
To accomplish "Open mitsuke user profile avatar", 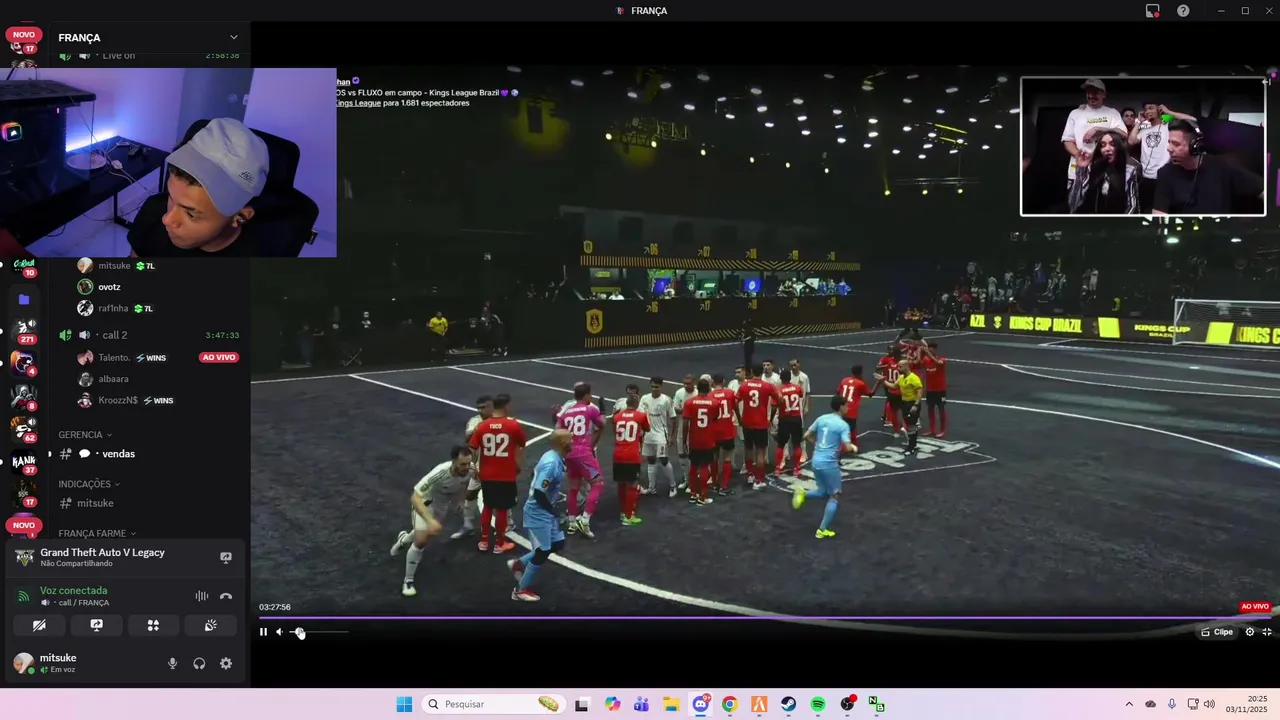I will pos(23,663).
